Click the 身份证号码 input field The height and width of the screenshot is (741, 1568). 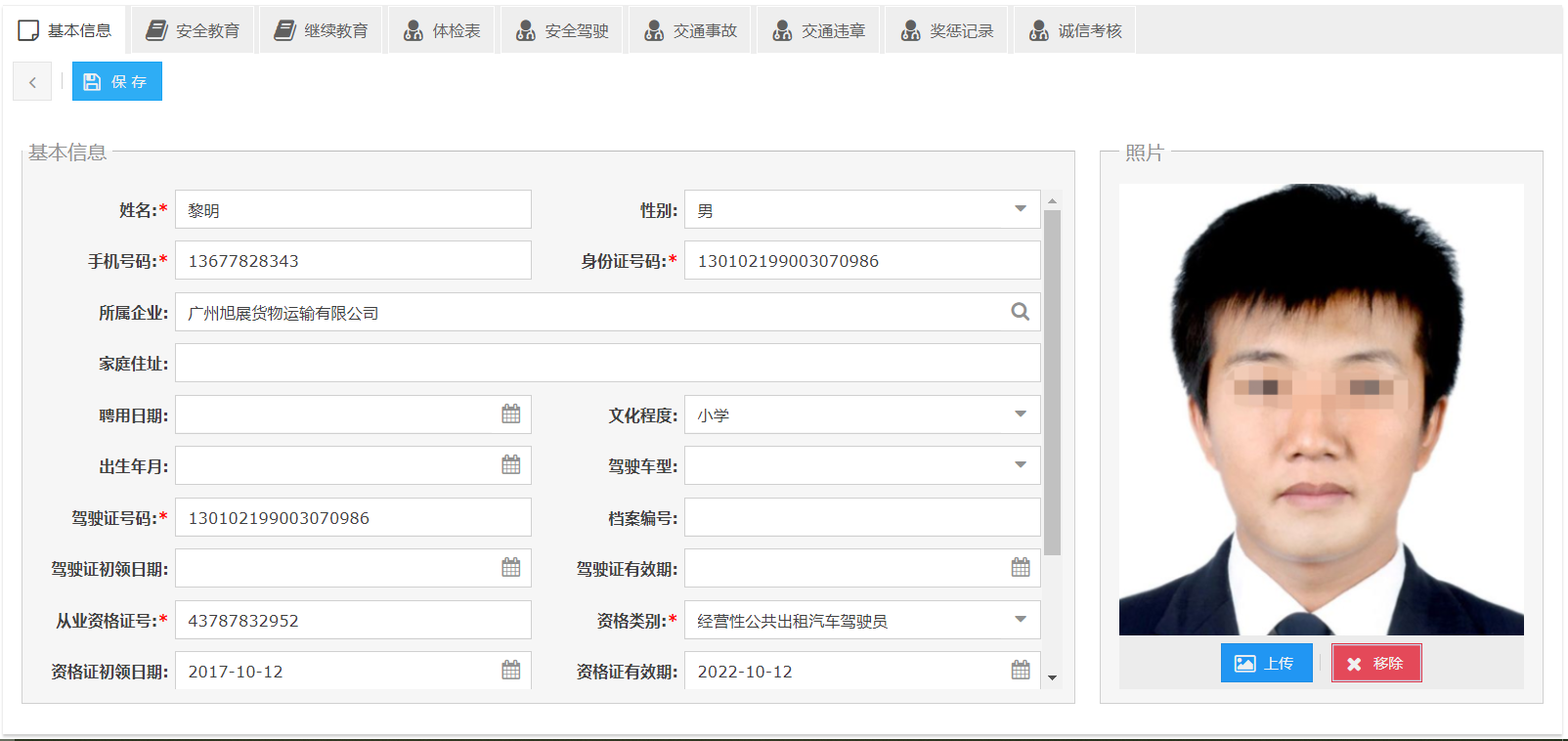tap(862, 261)
